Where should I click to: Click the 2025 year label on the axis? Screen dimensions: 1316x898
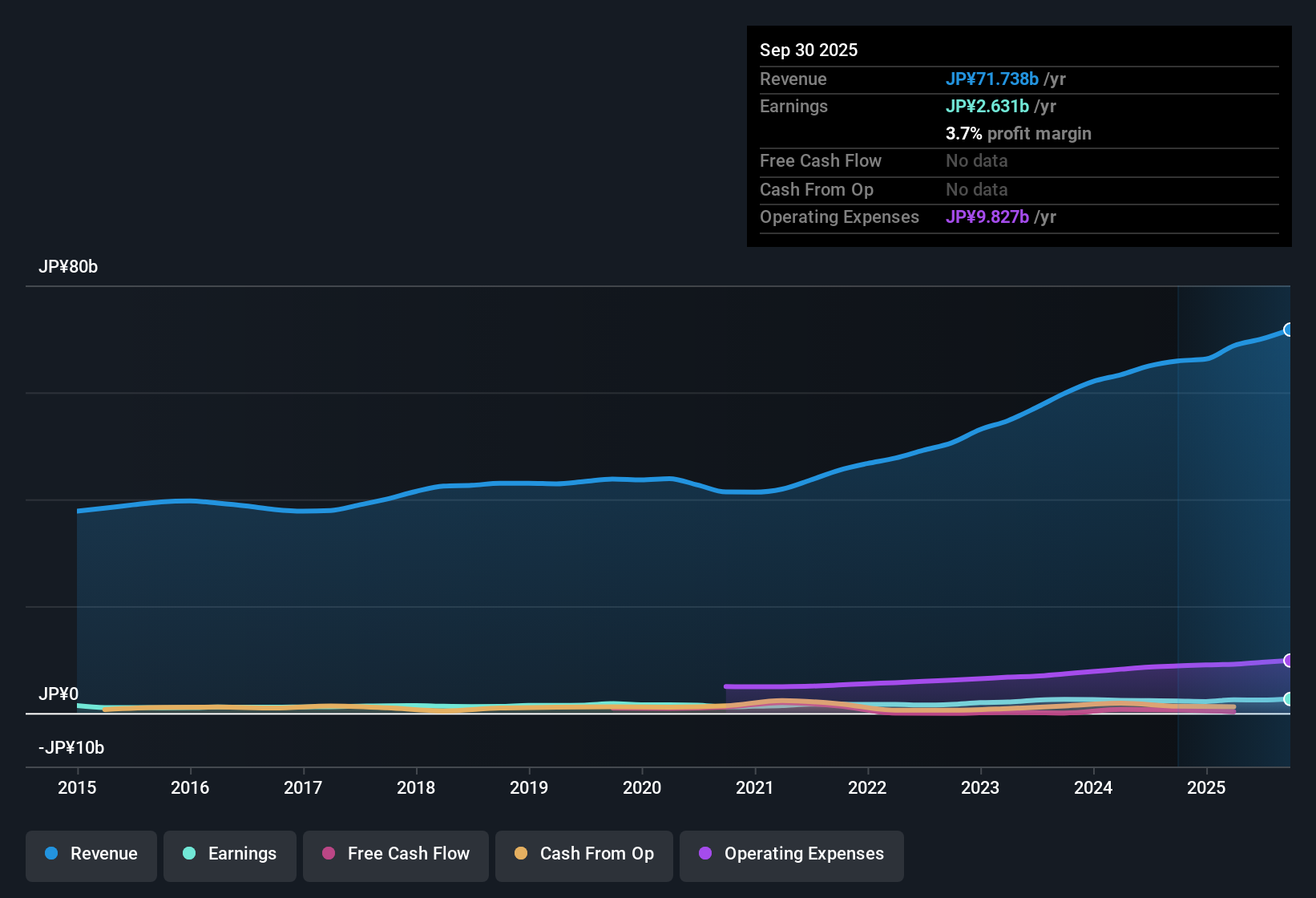1207,788
